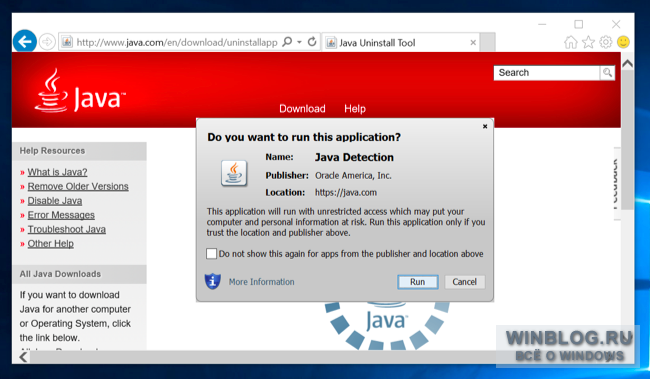Open the Troubleshoot Java link
The height and width of the screenshot is (379, 650).
tap(66, 229)
